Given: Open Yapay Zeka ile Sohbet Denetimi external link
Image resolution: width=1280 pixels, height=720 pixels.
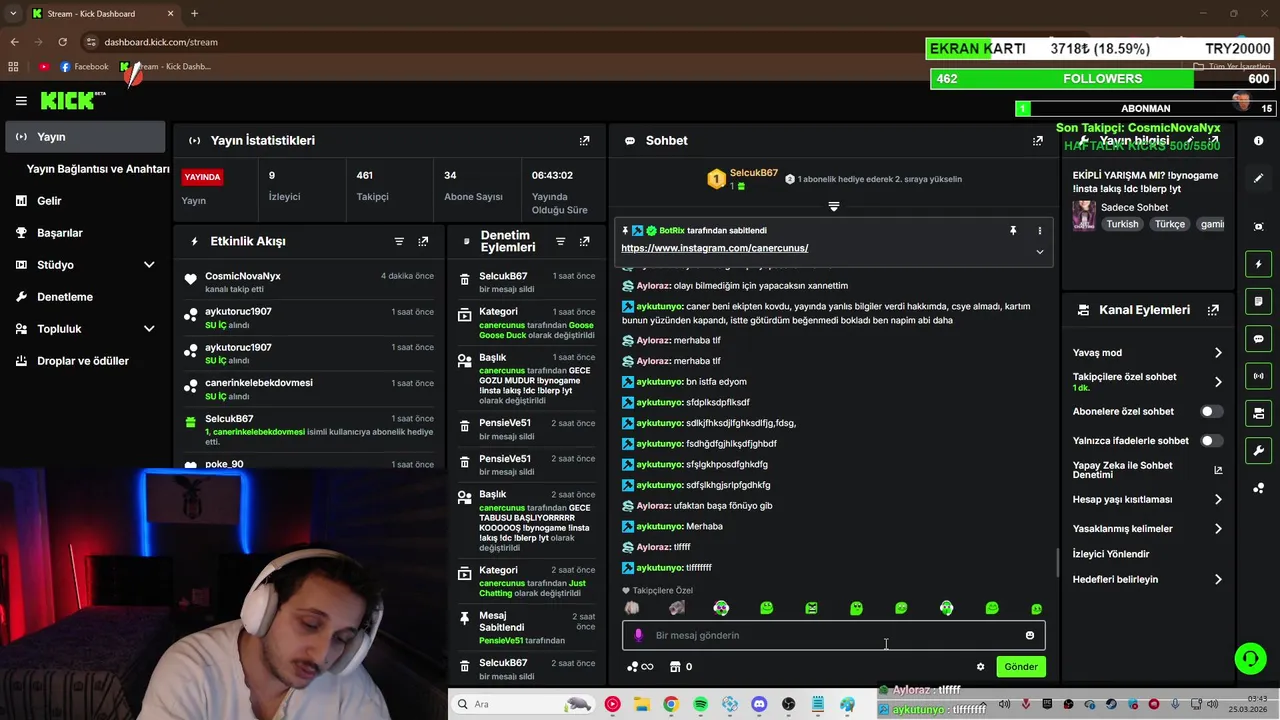Looking at the screenshot, I should coord(1218,470).
